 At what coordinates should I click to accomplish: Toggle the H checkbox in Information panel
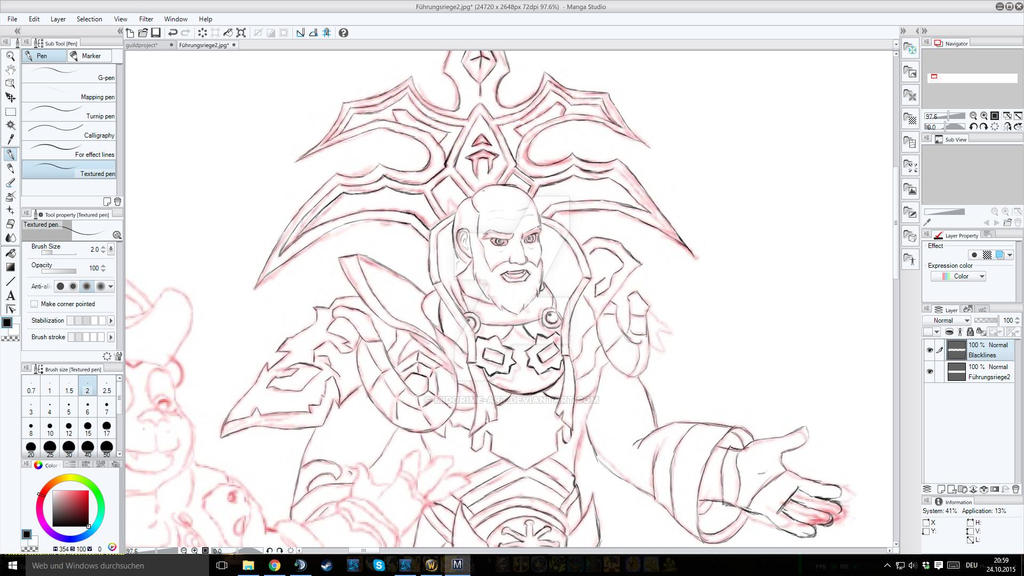[970, 522]
